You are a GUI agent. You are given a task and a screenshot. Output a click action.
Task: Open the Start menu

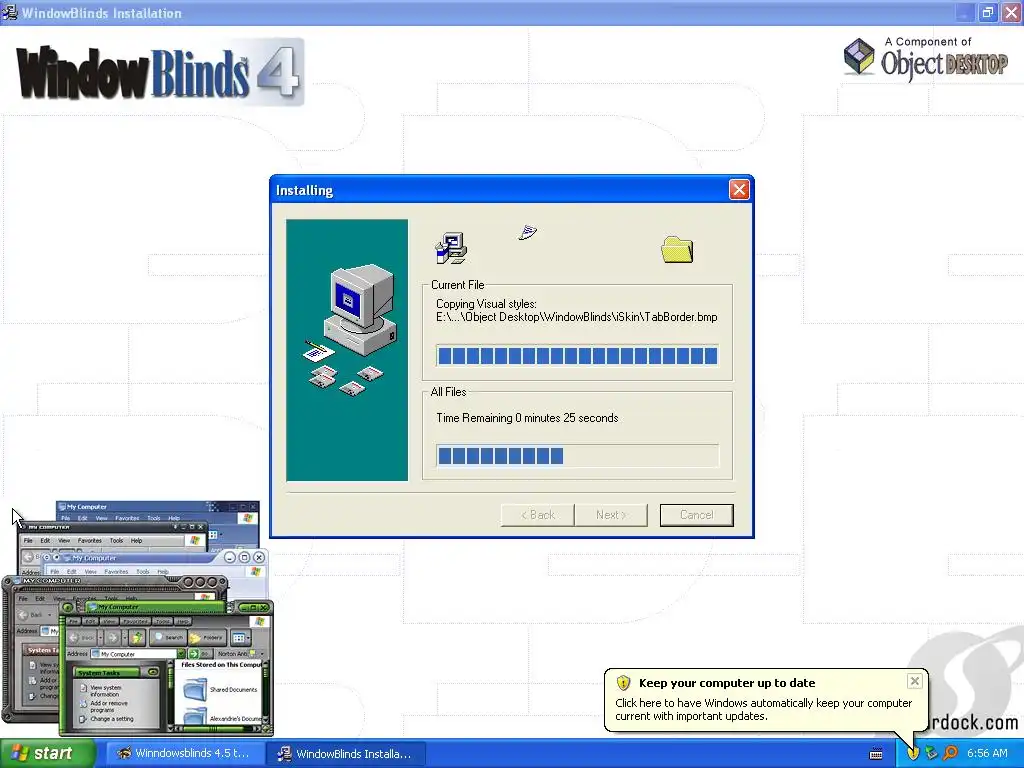pyautogui.click(x=47, y=754)
